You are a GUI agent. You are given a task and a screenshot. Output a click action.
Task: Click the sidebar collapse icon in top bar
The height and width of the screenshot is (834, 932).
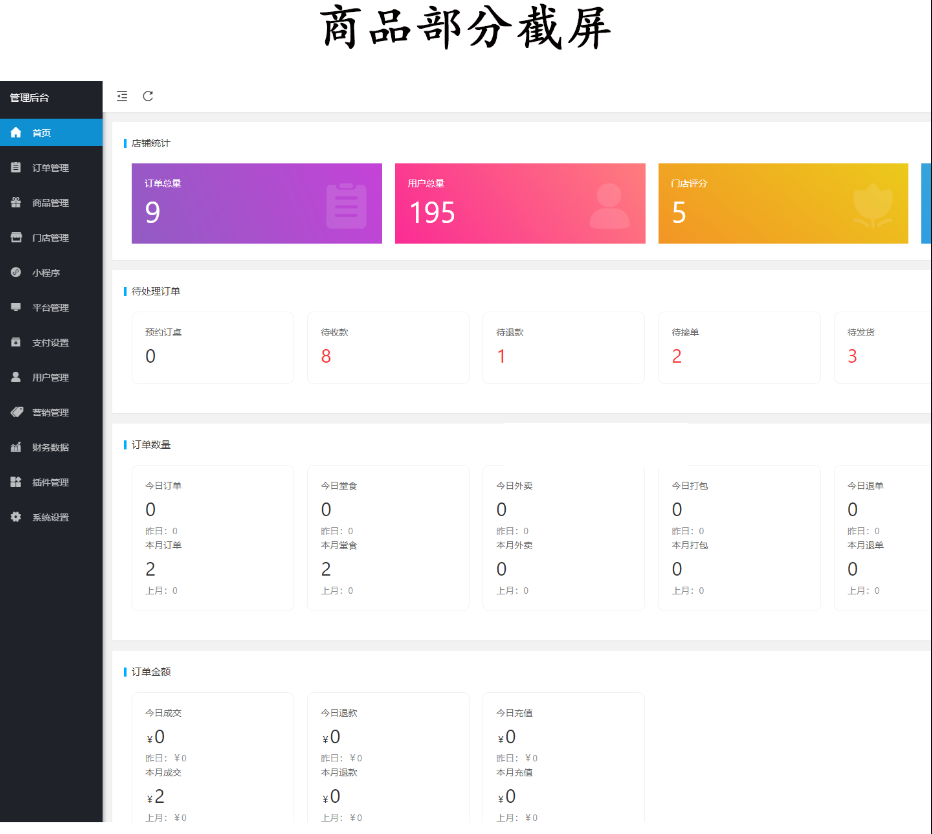pos(122,96)
